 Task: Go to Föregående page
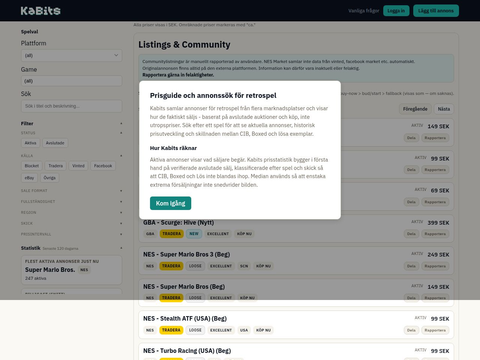[415, 109]
